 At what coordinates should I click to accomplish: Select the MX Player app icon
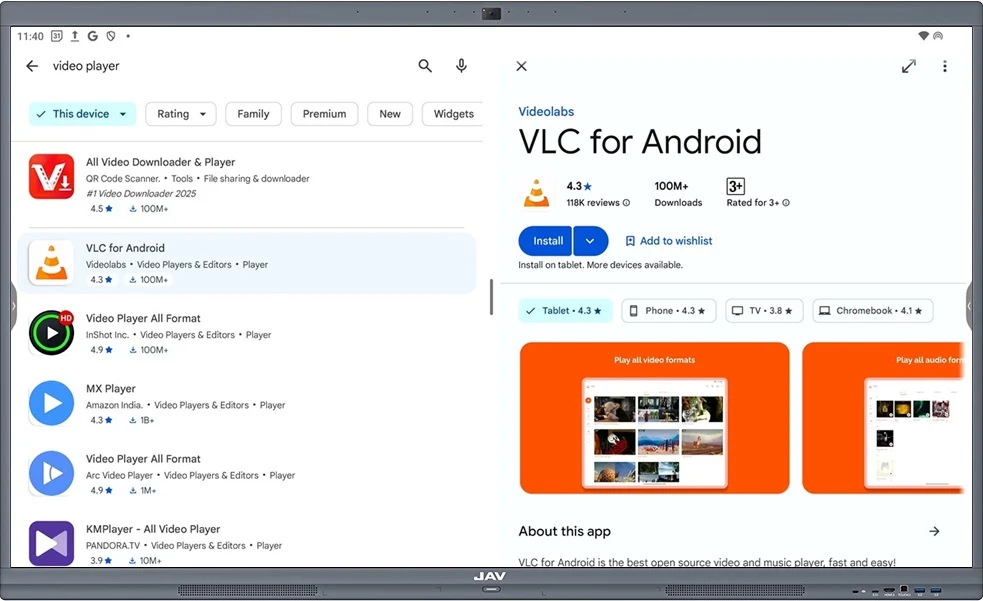pyautogui.click(x=51, y=403)
